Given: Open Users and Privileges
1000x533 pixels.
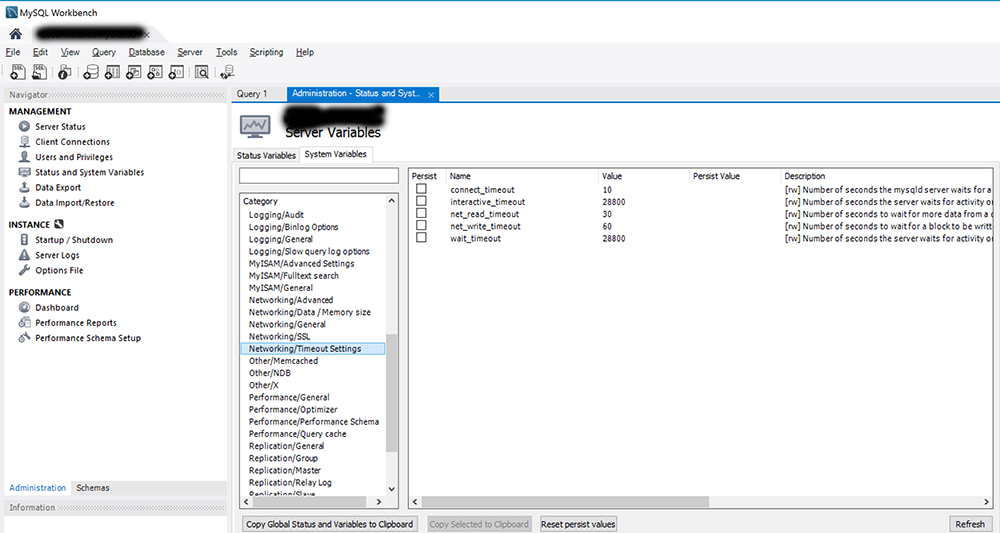Looking at the screenshot, I should click(74, 157).
